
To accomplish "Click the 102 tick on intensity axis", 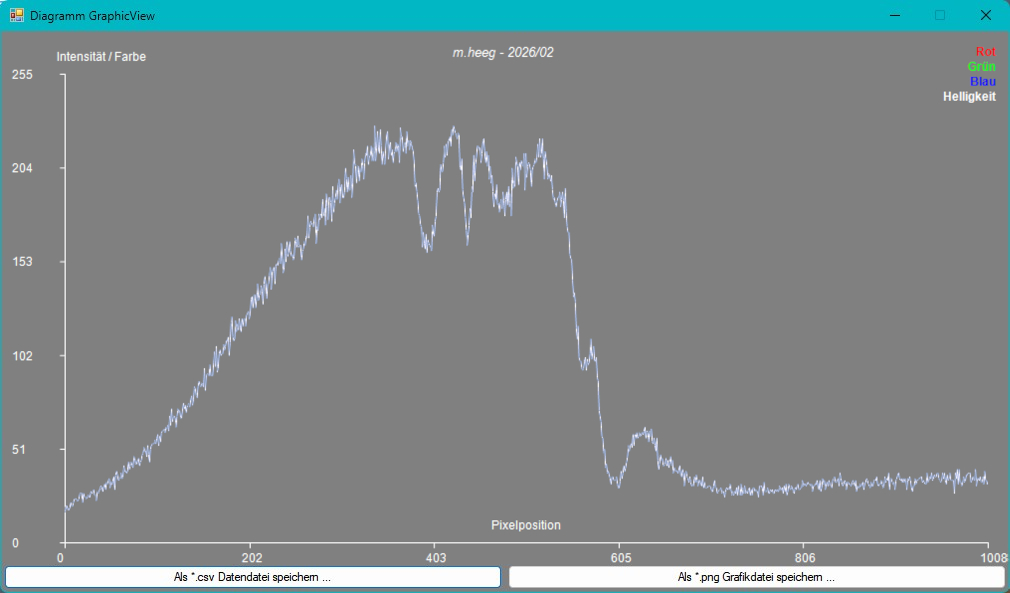I will tap(23, 355).
